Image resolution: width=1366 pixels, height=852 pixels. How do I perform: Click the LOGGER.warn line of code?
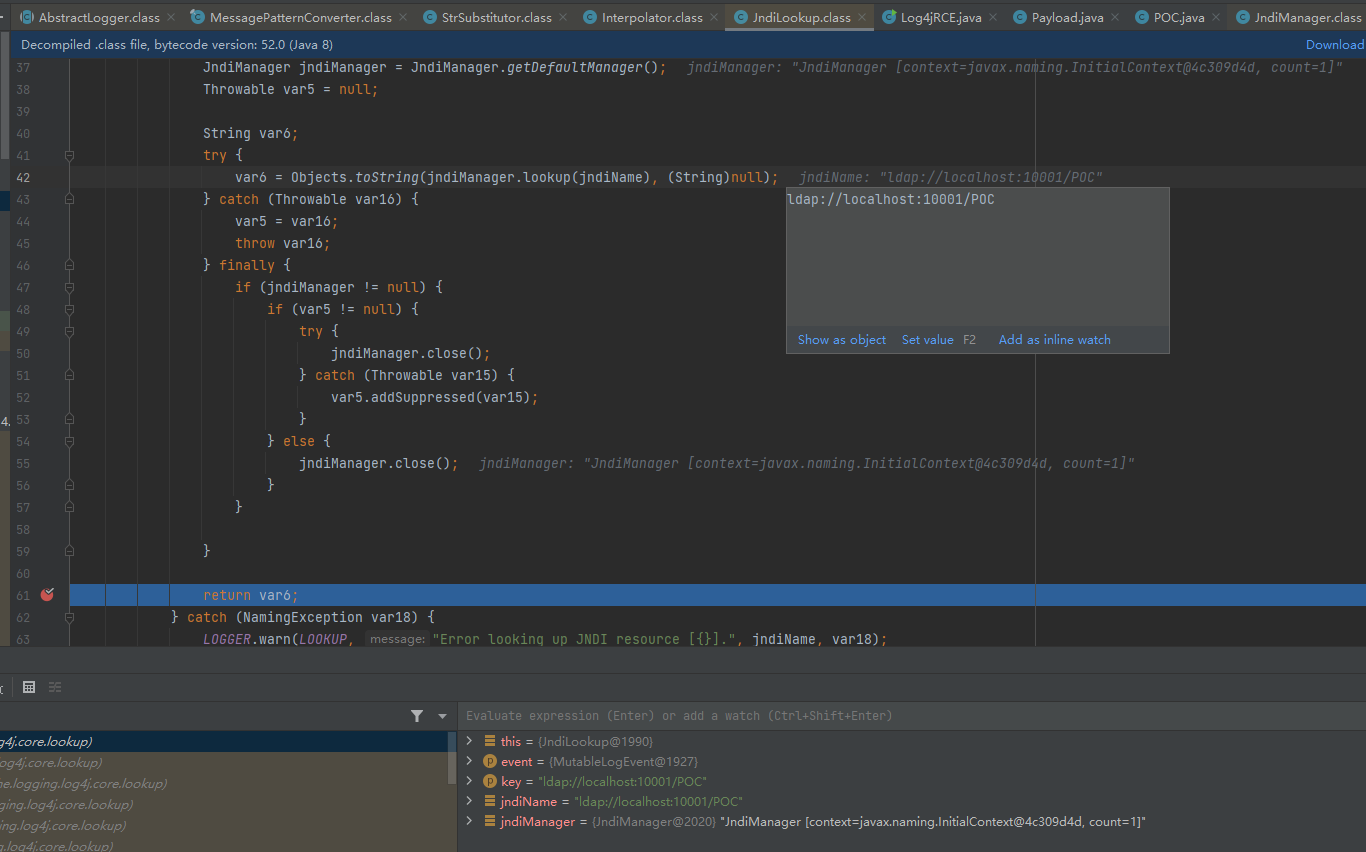coord(545,639)
